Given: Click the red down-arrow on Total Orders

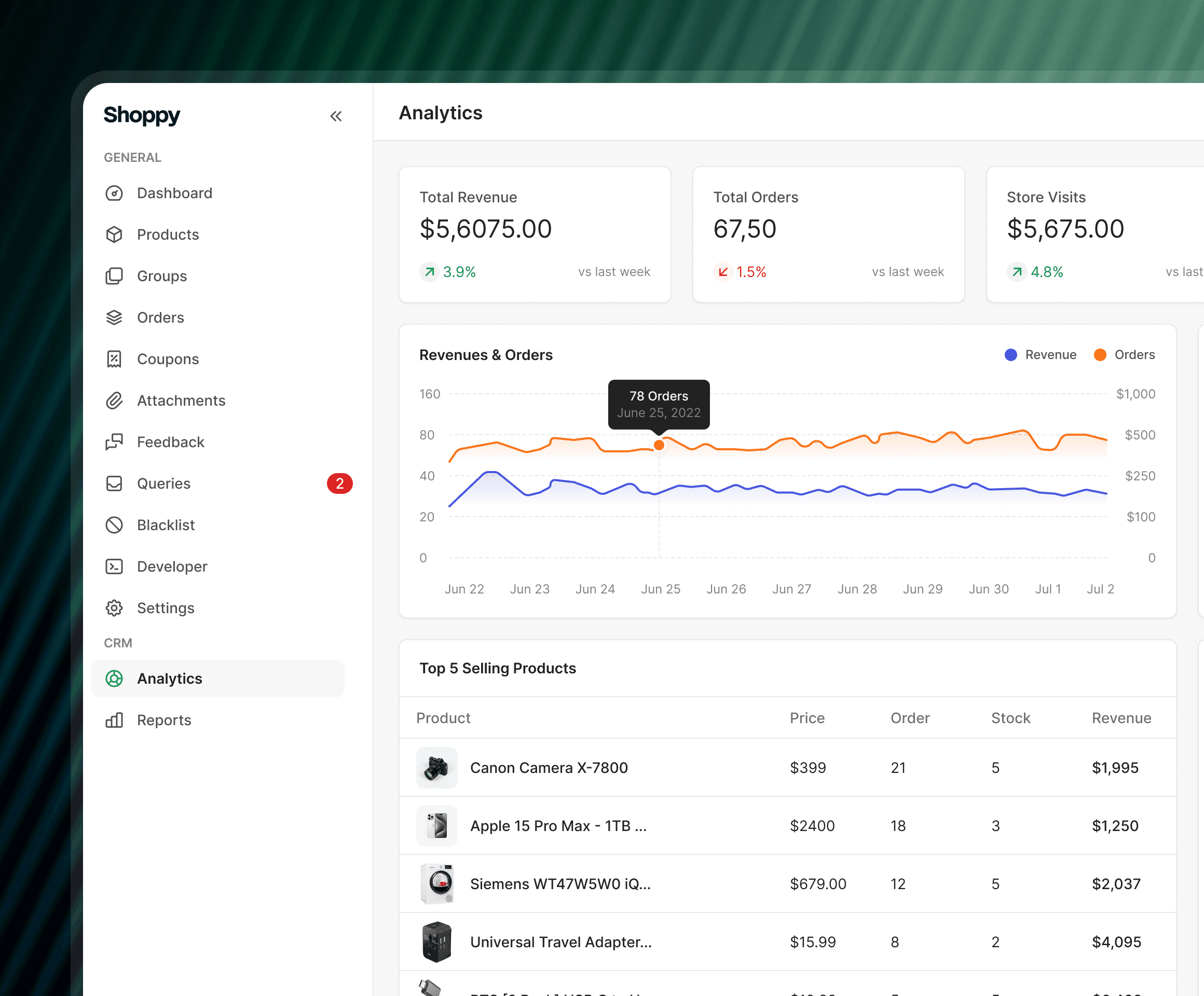Looking at the screenshot, I should coord(723,272).
